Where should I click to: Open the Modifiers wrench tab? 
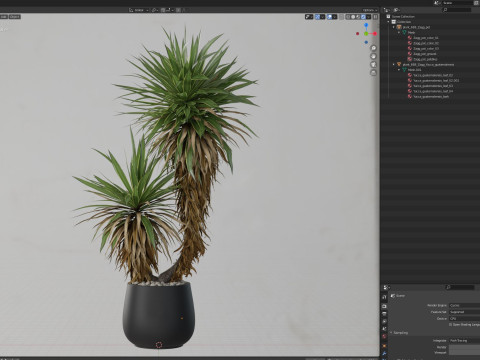coord(384,353)
